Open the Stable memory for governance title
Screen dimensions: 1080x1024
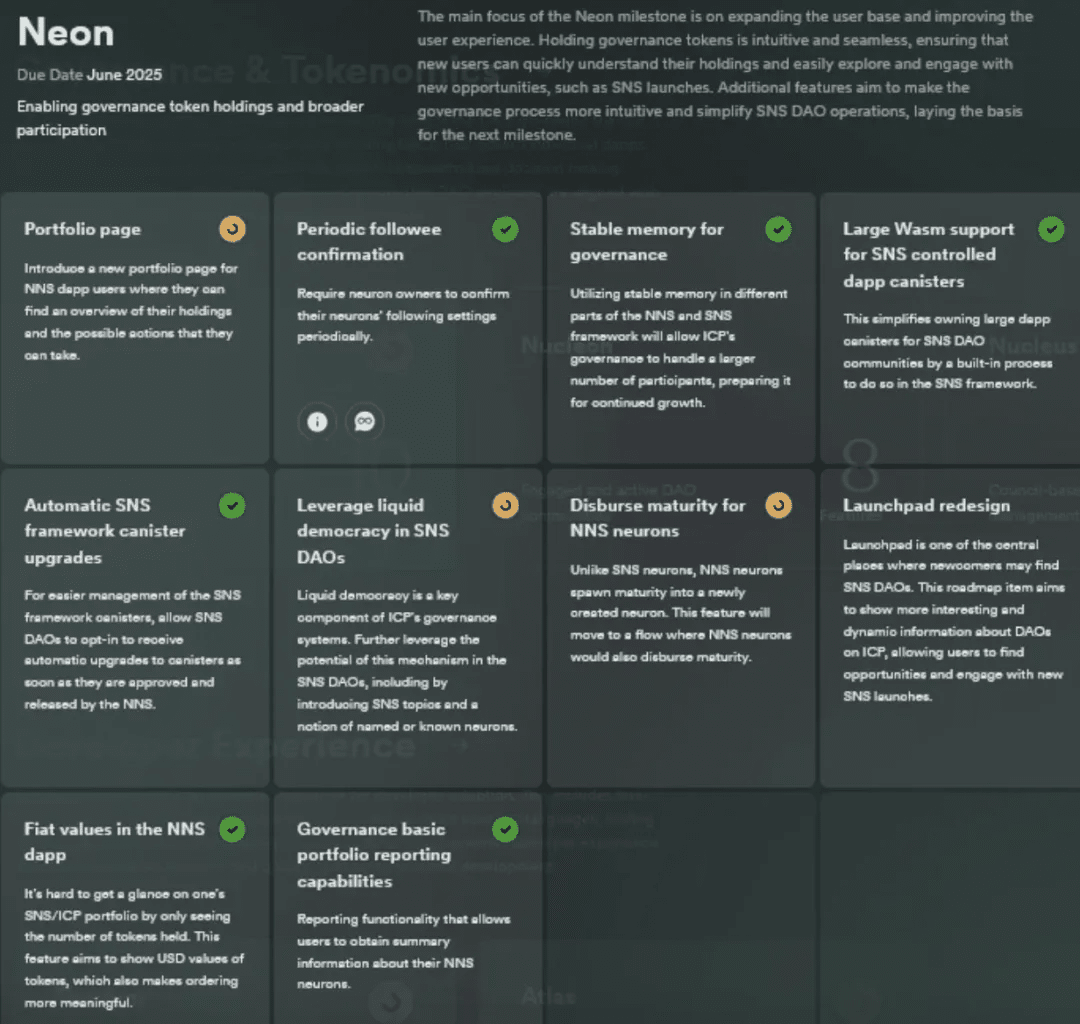tap(646, 242)
